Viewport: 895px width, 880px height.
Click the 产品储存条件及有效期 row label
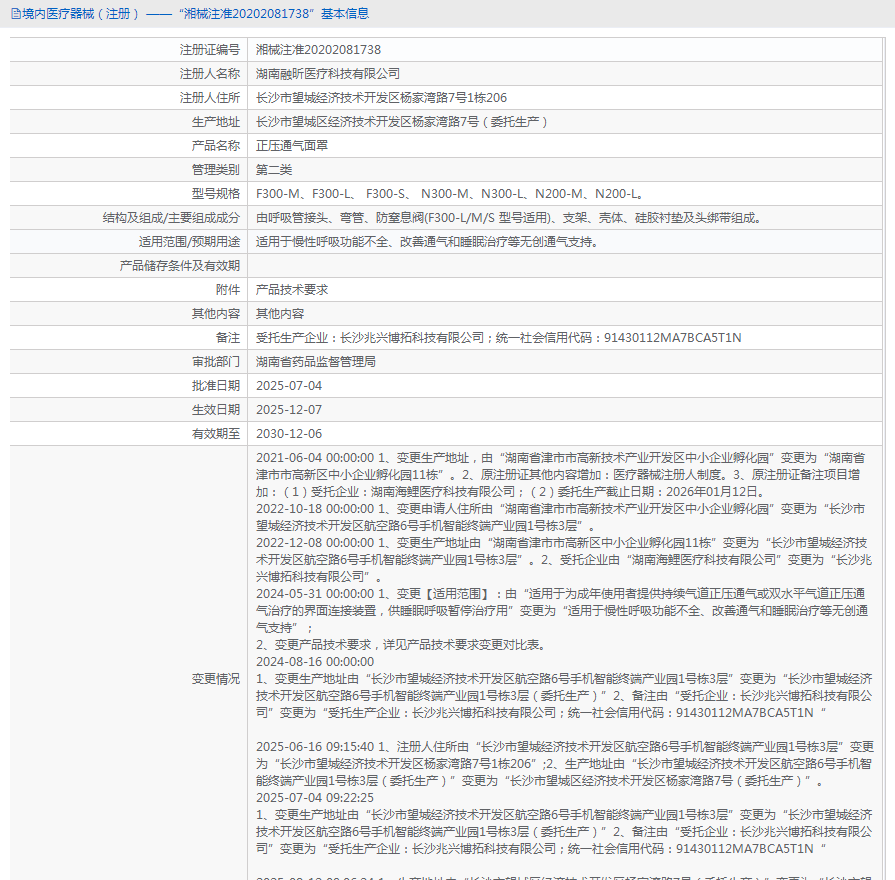[x=179, y=265]
